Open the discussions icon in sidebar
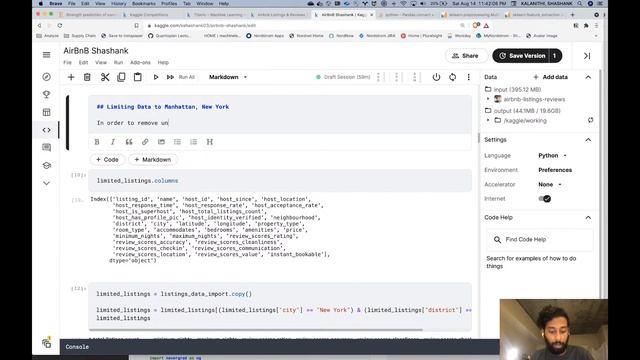The image size is (640, 360). [47, 147]
